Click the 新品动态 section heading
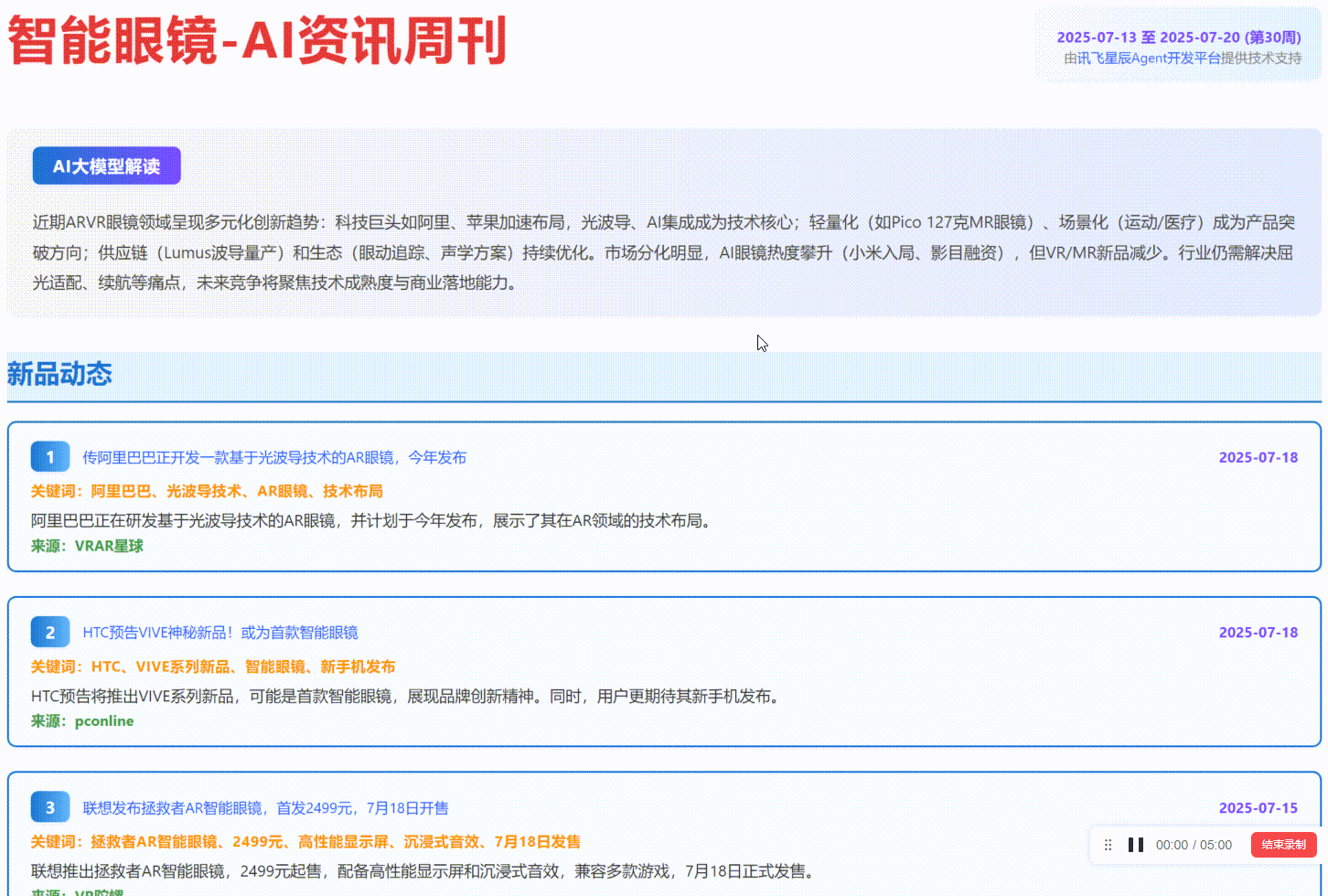This screenshot has height=896, width=1328. [x=59, y=374]
